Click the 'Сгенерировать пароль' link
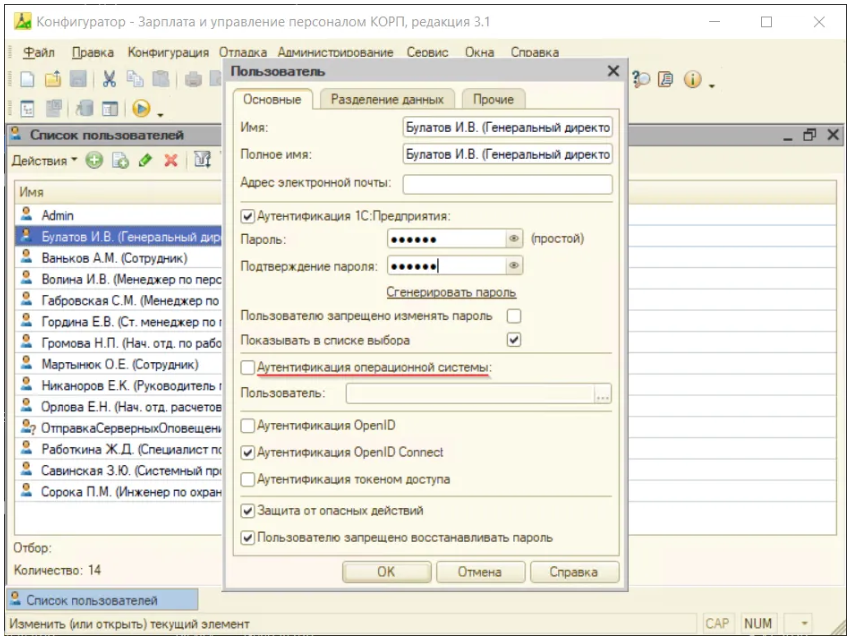The image size is (852, 639). [x=451, y=292]
